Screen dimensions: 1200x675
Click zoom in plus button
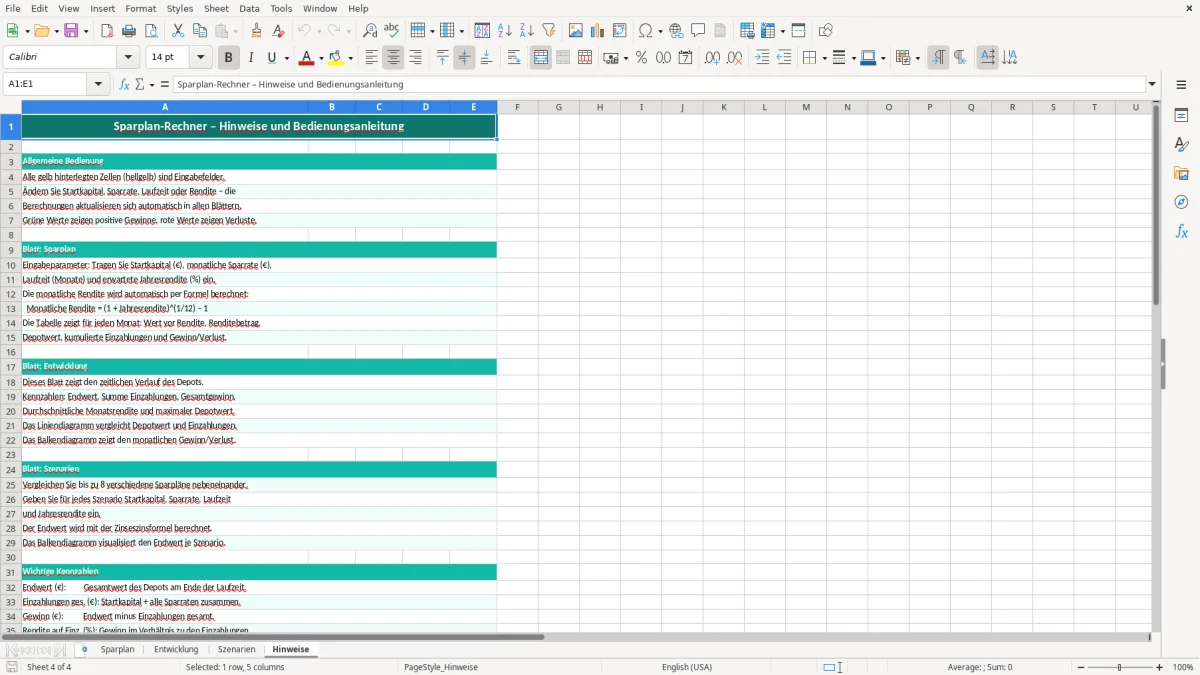(x=1160, y=667)
